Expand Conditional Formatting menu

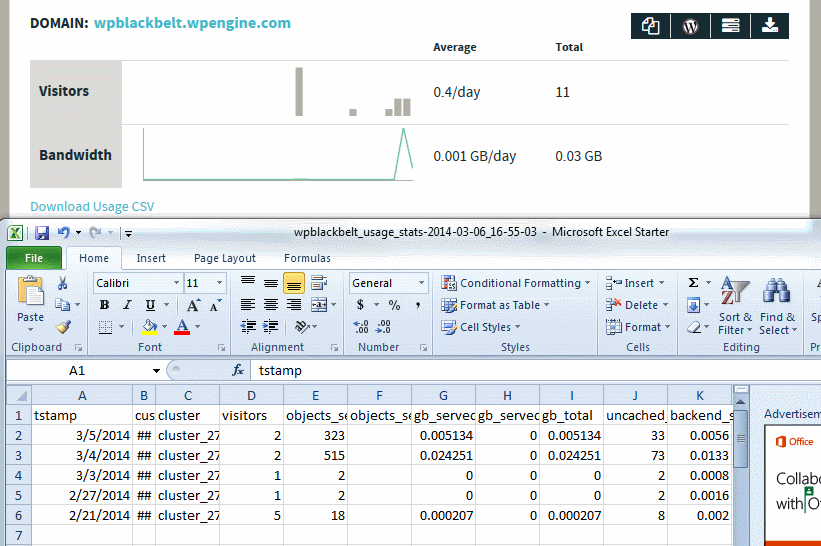click(x=516, y=283)
